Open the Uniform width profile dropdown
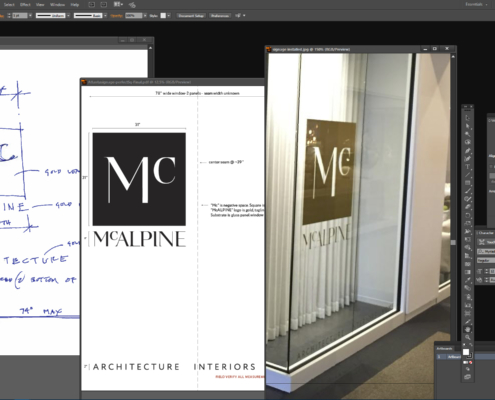 (68, 16)
